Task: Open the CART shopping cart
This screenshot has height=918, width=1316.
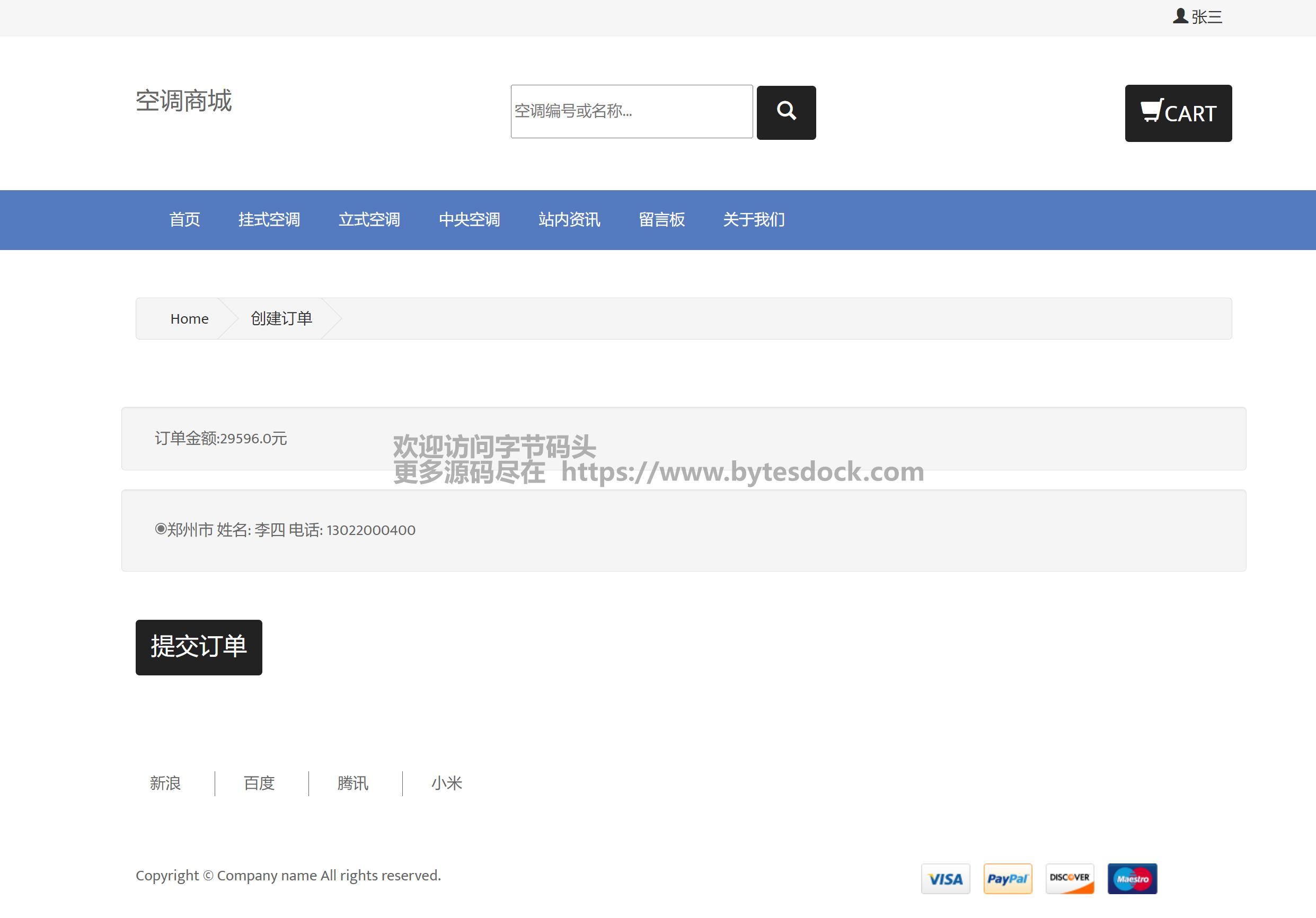Action: click(x=1178, y=113)
